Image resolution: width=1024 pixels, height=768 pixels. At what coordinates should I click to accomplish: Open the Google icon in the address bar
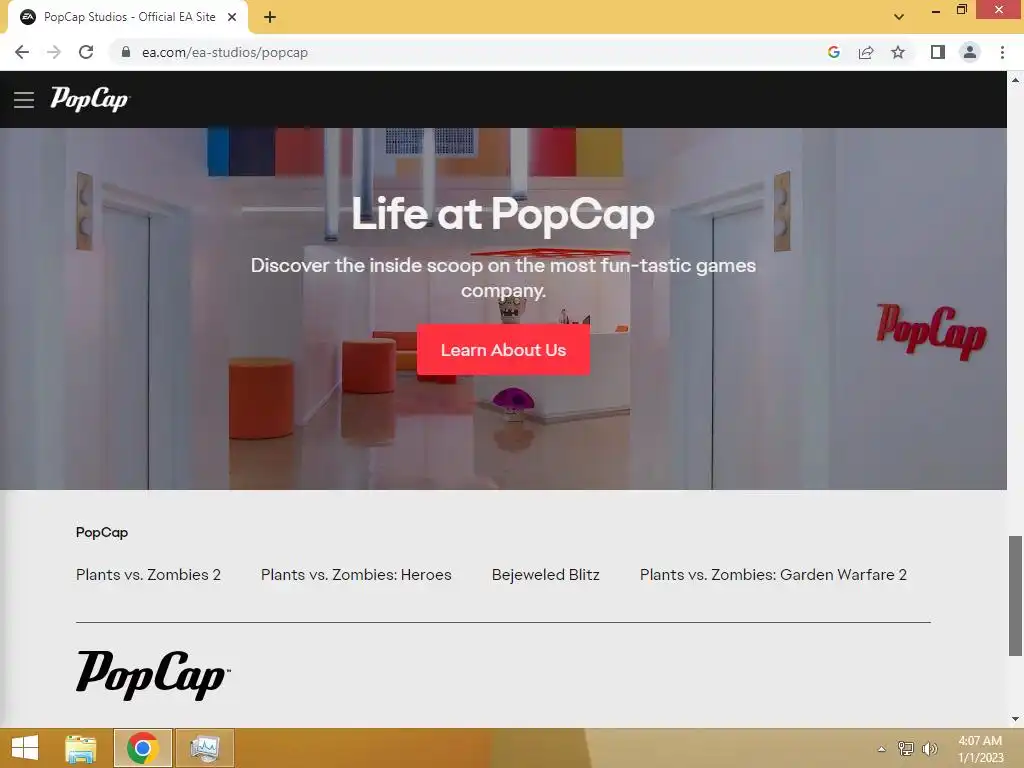tap(833, 52)
